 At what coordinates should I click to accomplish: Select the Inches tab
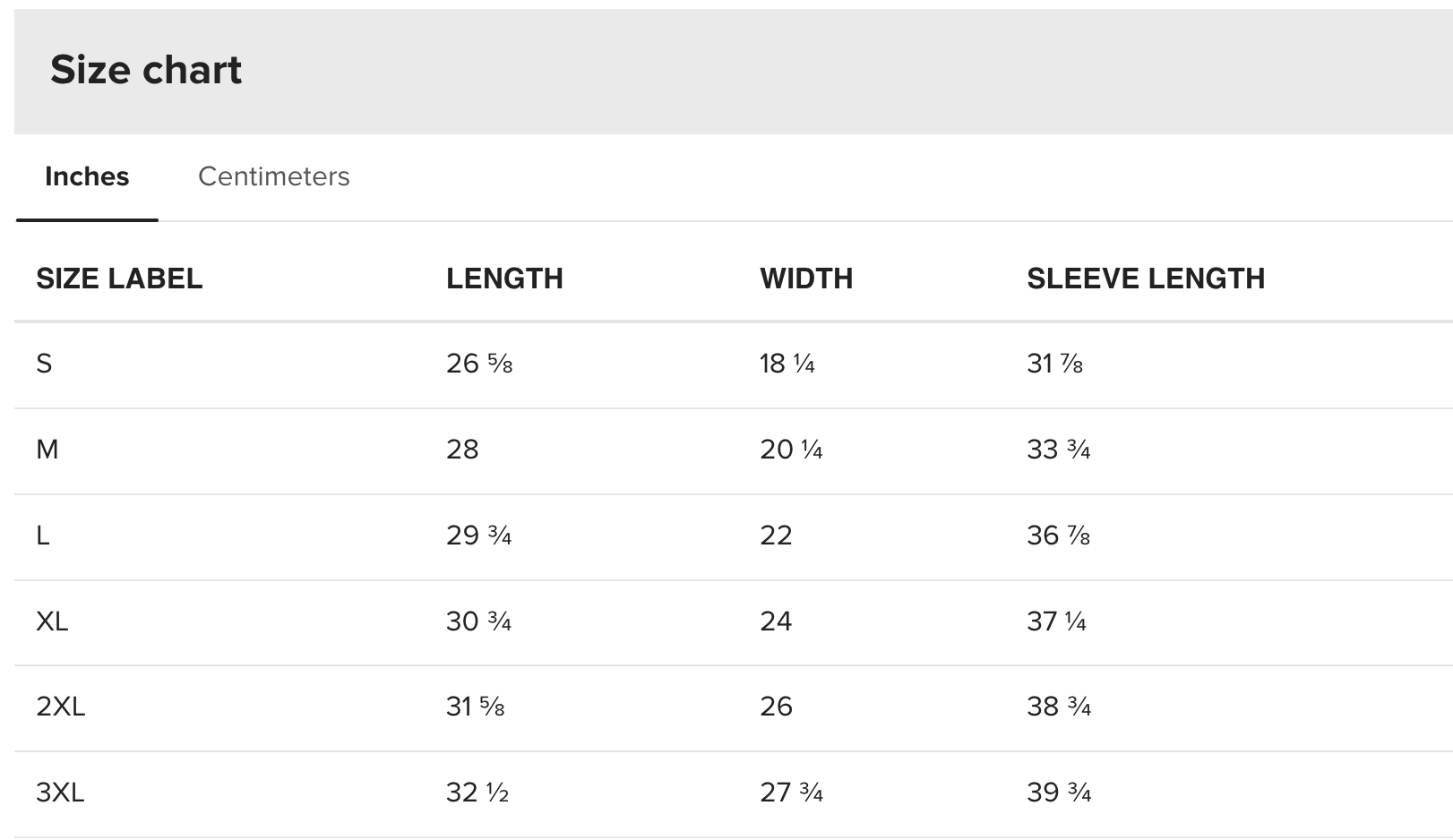tap(87, 176)
